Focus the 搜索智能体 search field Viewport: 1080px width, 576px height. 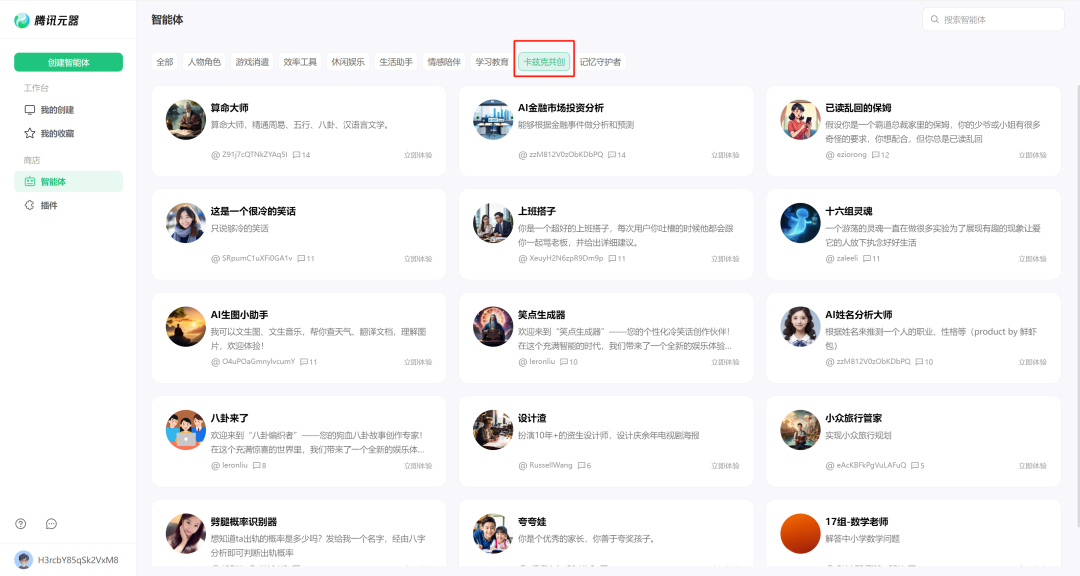point(993,19)
